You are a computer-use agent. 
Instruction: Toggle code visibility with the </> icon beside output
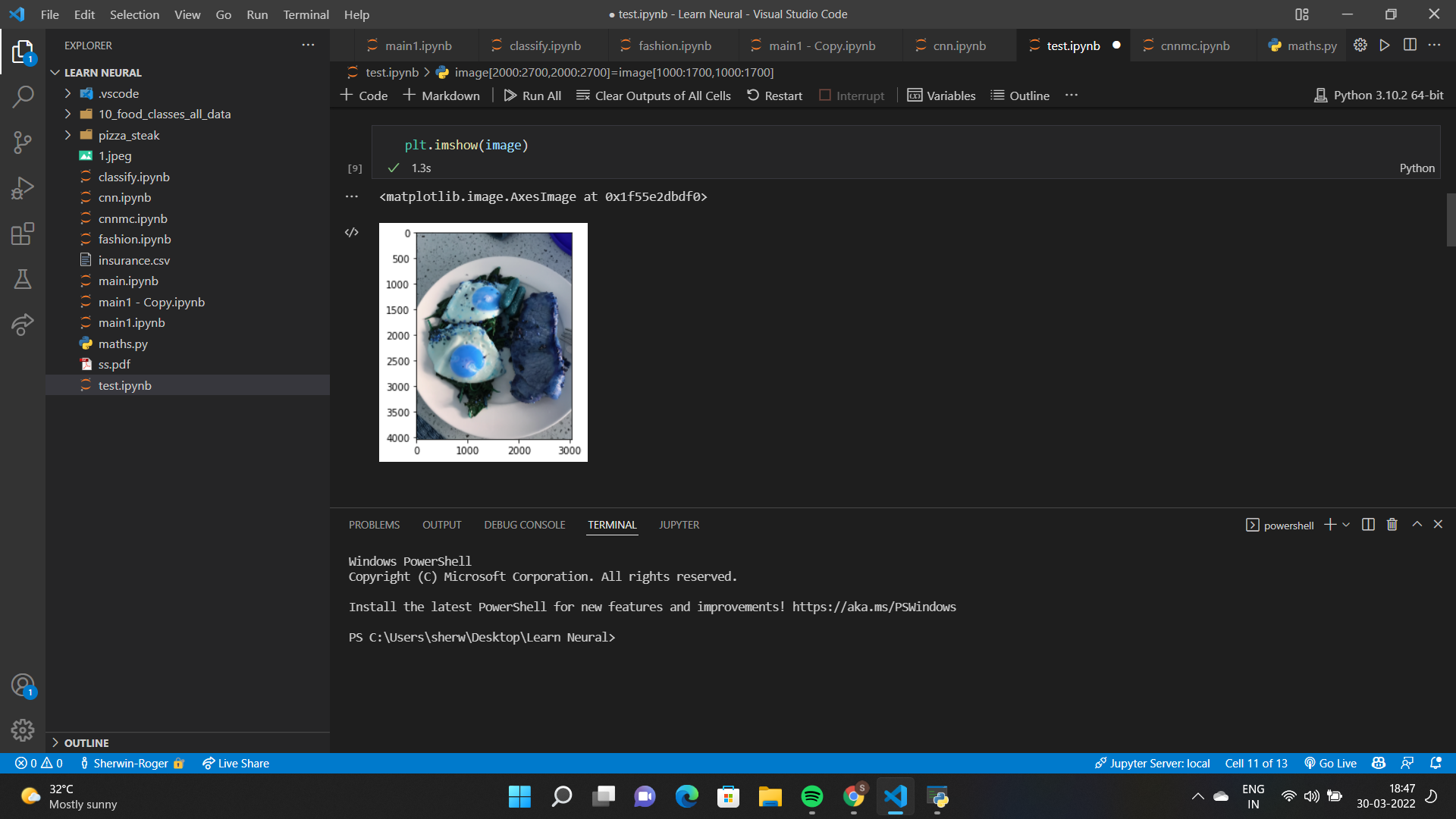(351, 232)
